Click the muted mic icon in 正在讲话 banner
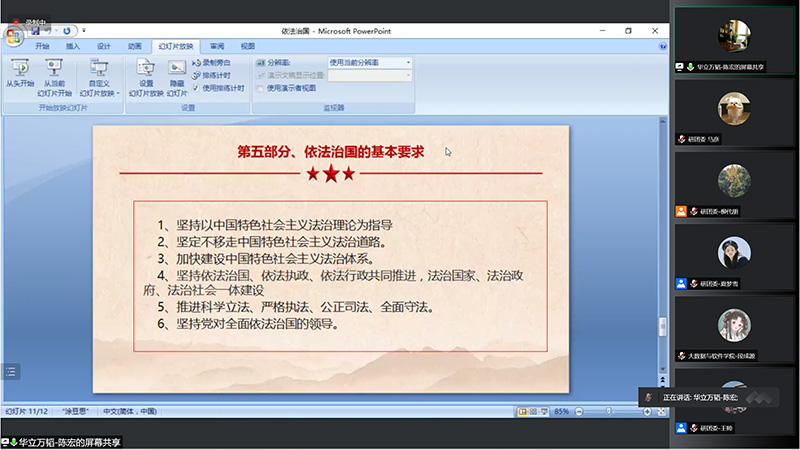Image resolution: width=800 pixels, height=450 pixels. point(648,397)
